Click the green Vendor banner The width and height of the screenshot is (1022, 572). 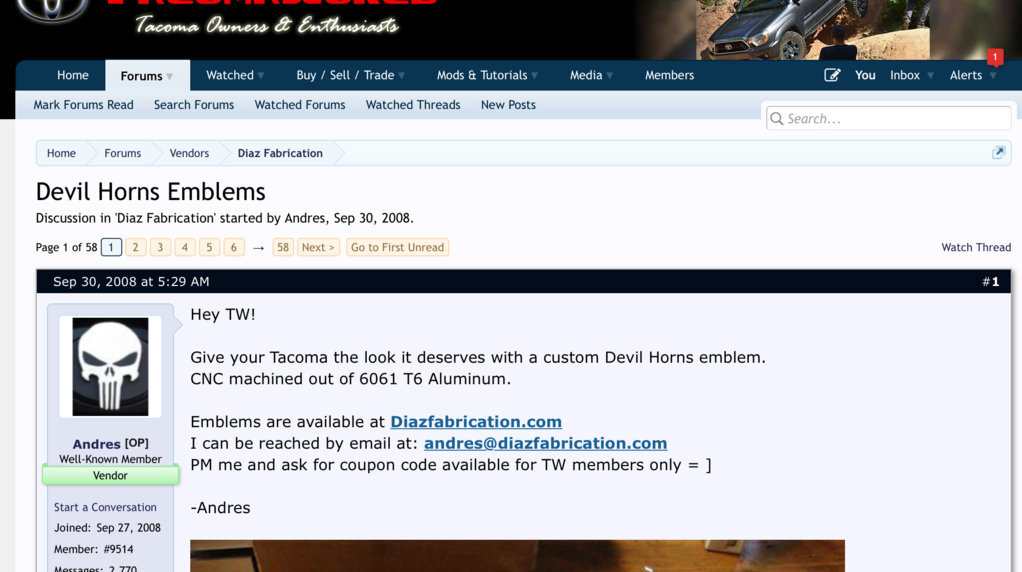(x=110, y=475)
